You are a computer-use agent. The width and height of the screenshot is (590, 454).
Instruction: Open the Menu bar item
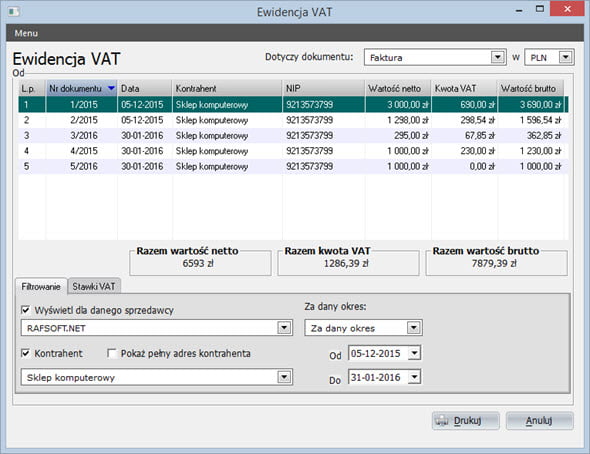click(26, 33)
